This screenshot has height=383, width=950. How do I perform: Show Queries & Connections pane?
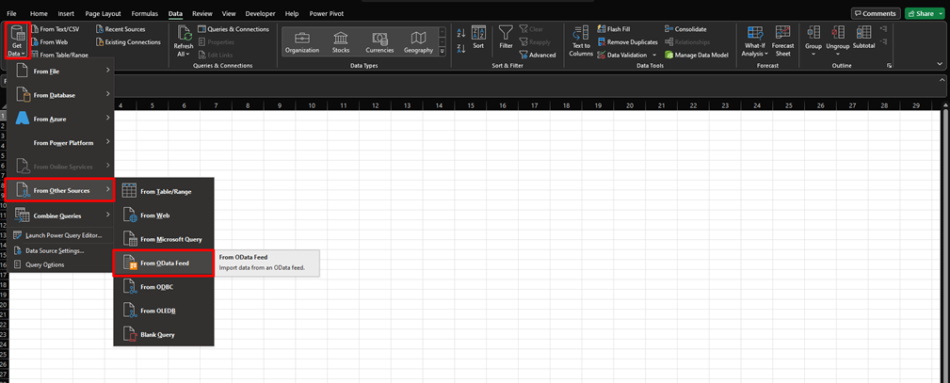tap(233, 29)
